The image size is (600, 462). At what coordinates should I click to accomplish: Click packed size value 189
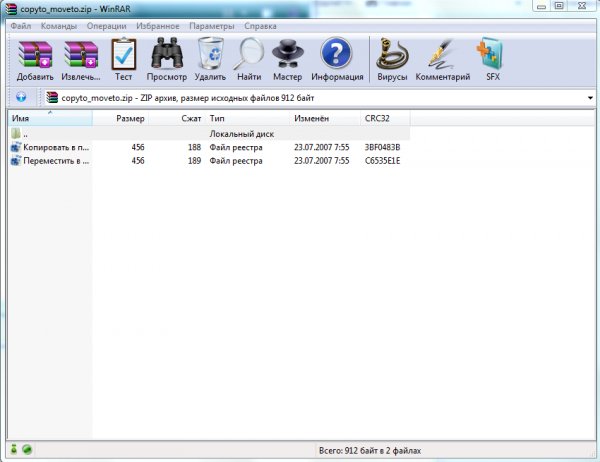click(x=194, y=161)
